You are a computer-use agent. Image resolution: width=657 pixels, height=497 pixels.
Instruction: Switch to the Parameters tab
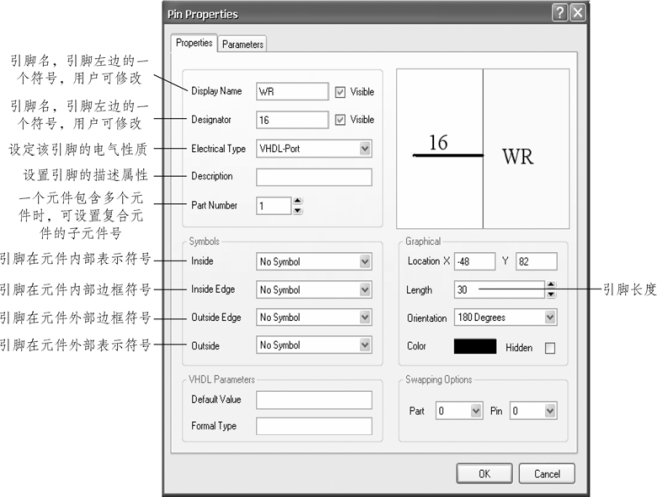tap(243, 44)
